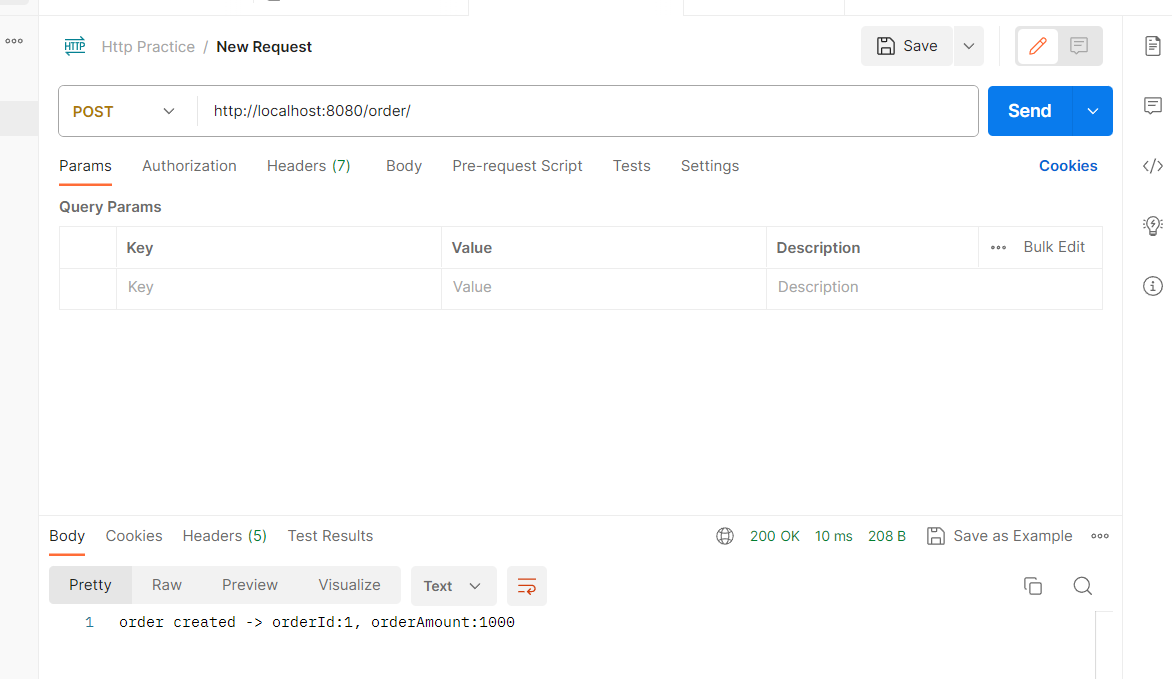Switch to the request Body tab

coord(404,166)
